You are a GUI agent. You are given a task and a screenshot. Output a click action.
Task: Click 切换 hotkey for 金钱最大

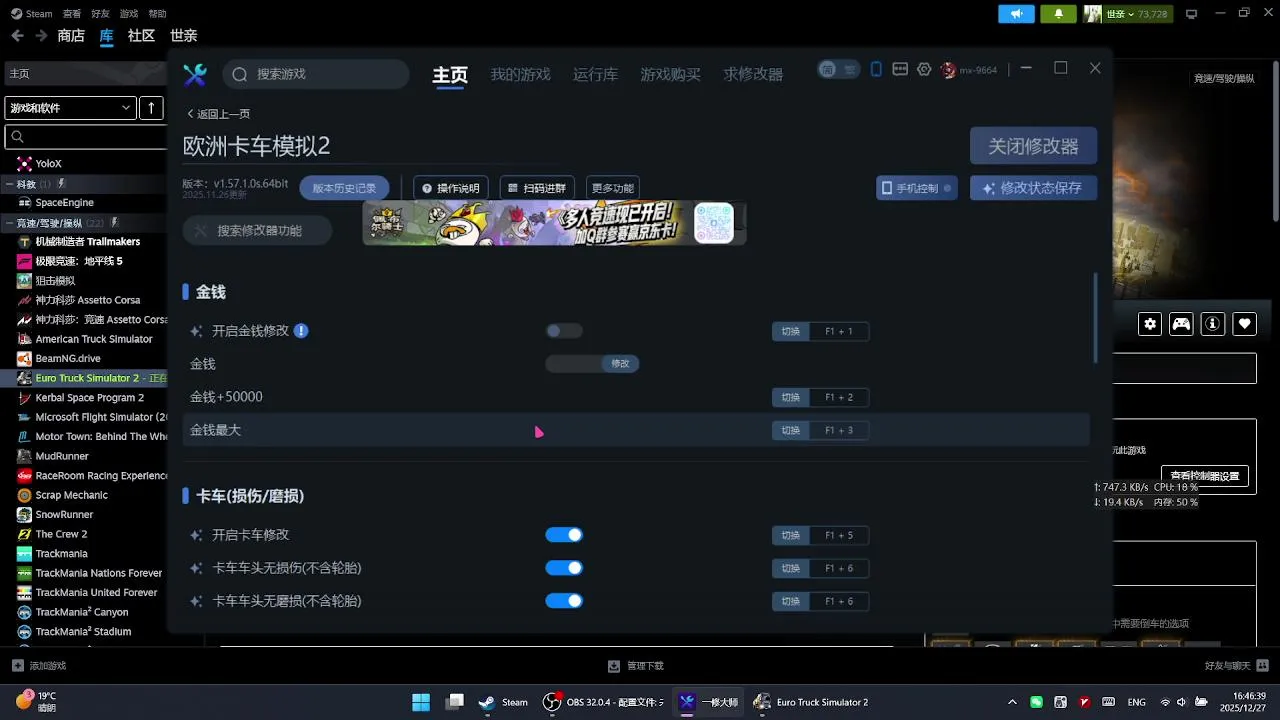pos(791,430)
